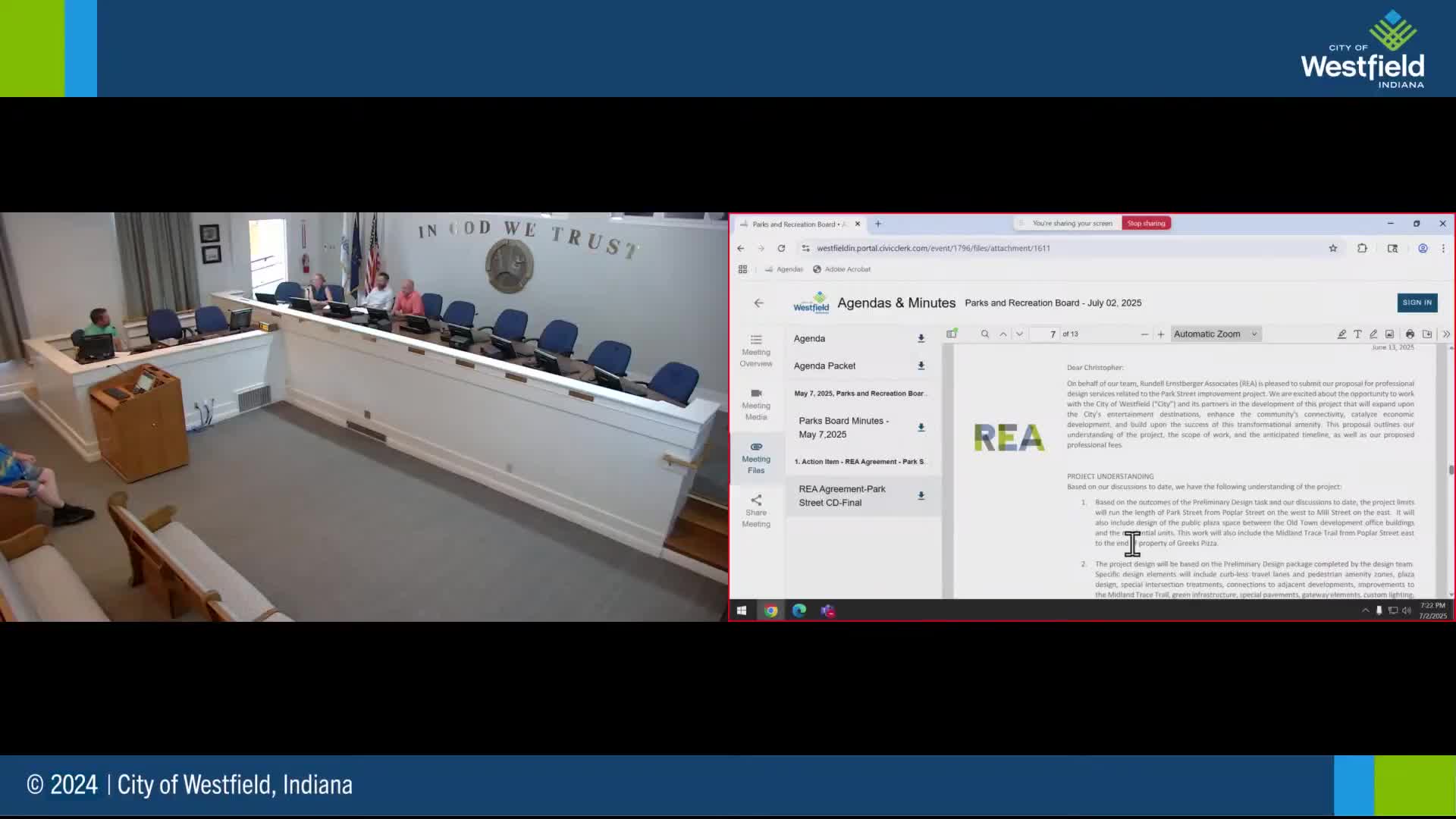Open Microsoft Edge from the taskbar
The width and height of the screenshot is (1456, 819).
click(799, 610)
